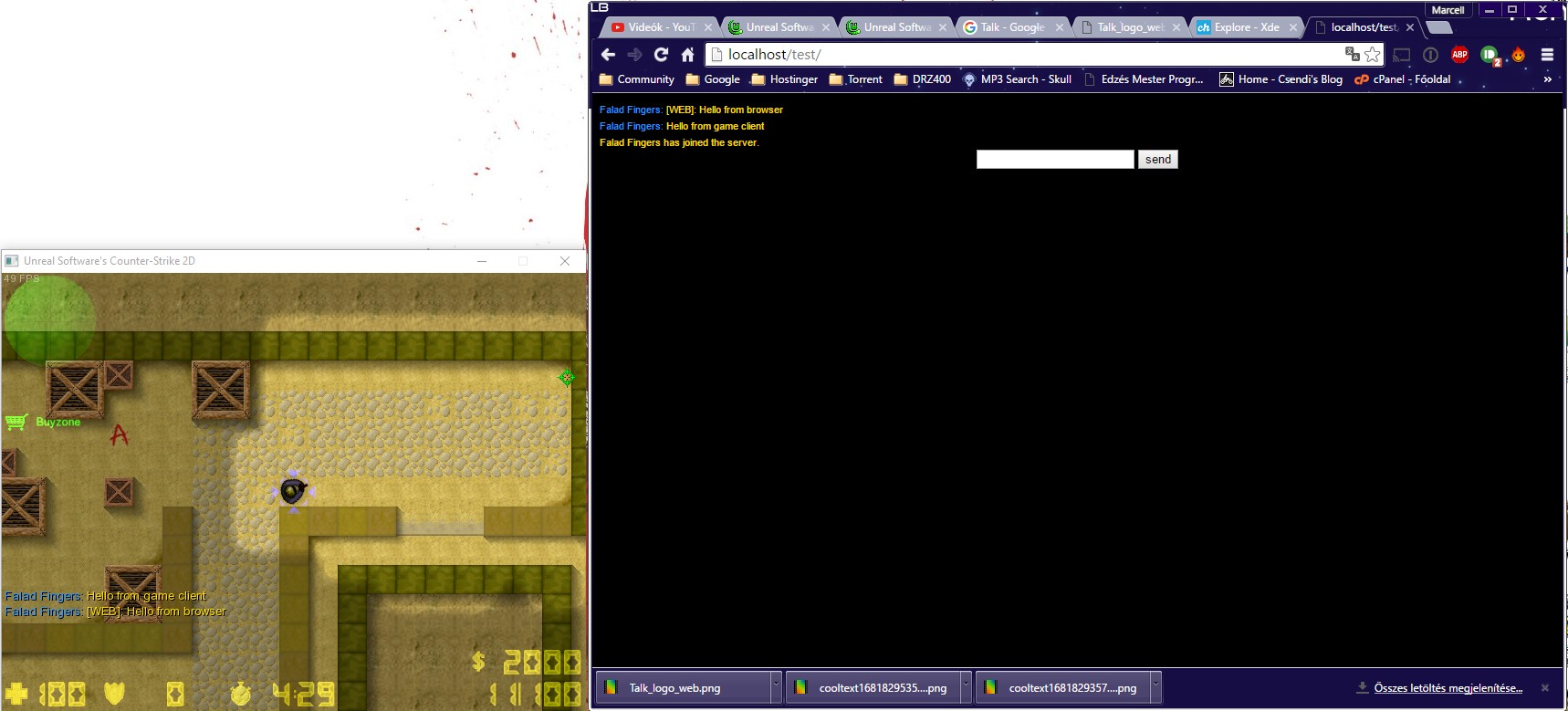Expand options for cooltext1681829535 download
1568x711 pixels.
point(967,688)
